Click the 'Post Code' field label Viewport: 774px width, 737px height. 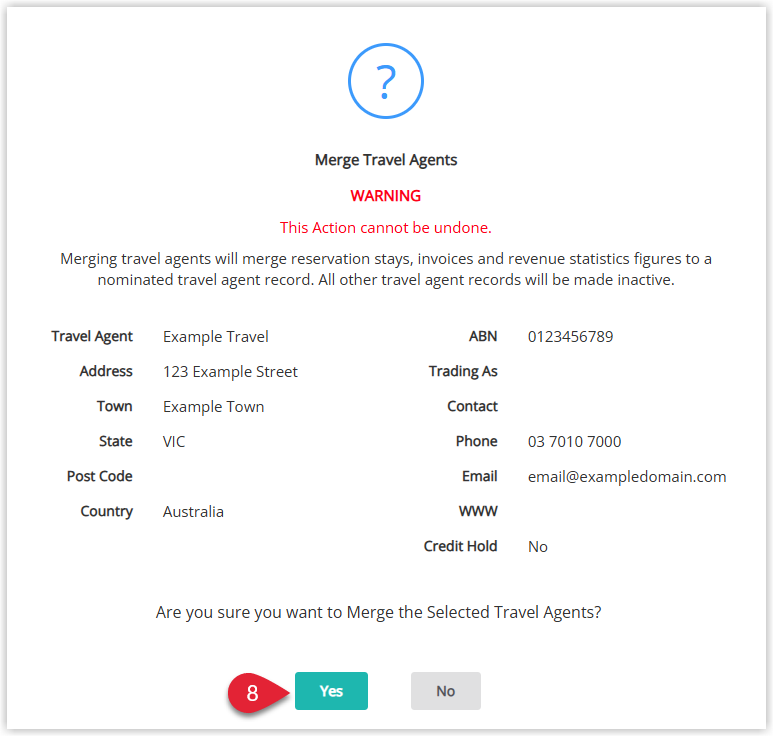coord(100,476)
